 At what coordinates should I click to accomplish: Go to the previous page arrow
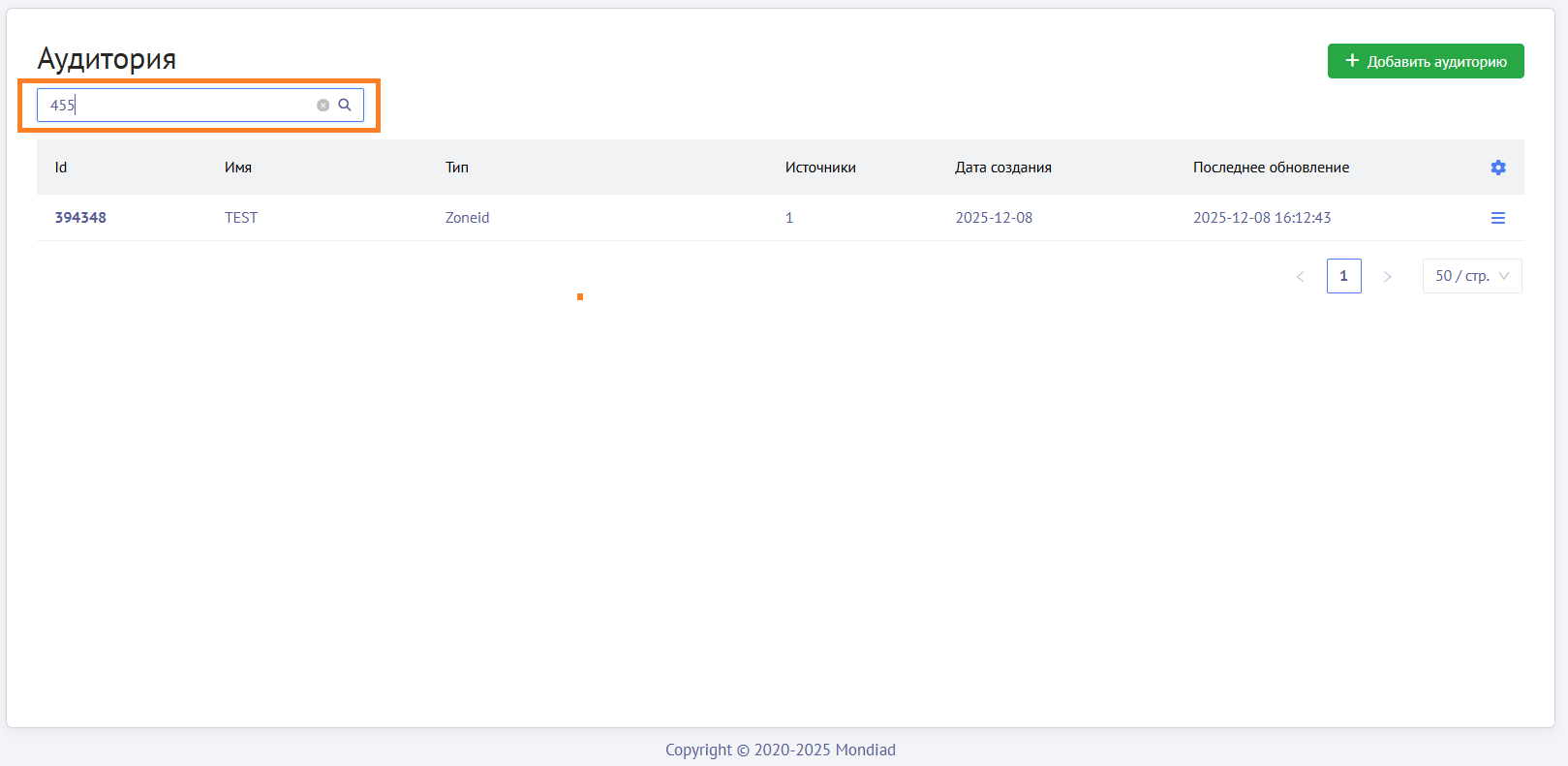[x=1300, y=277]
